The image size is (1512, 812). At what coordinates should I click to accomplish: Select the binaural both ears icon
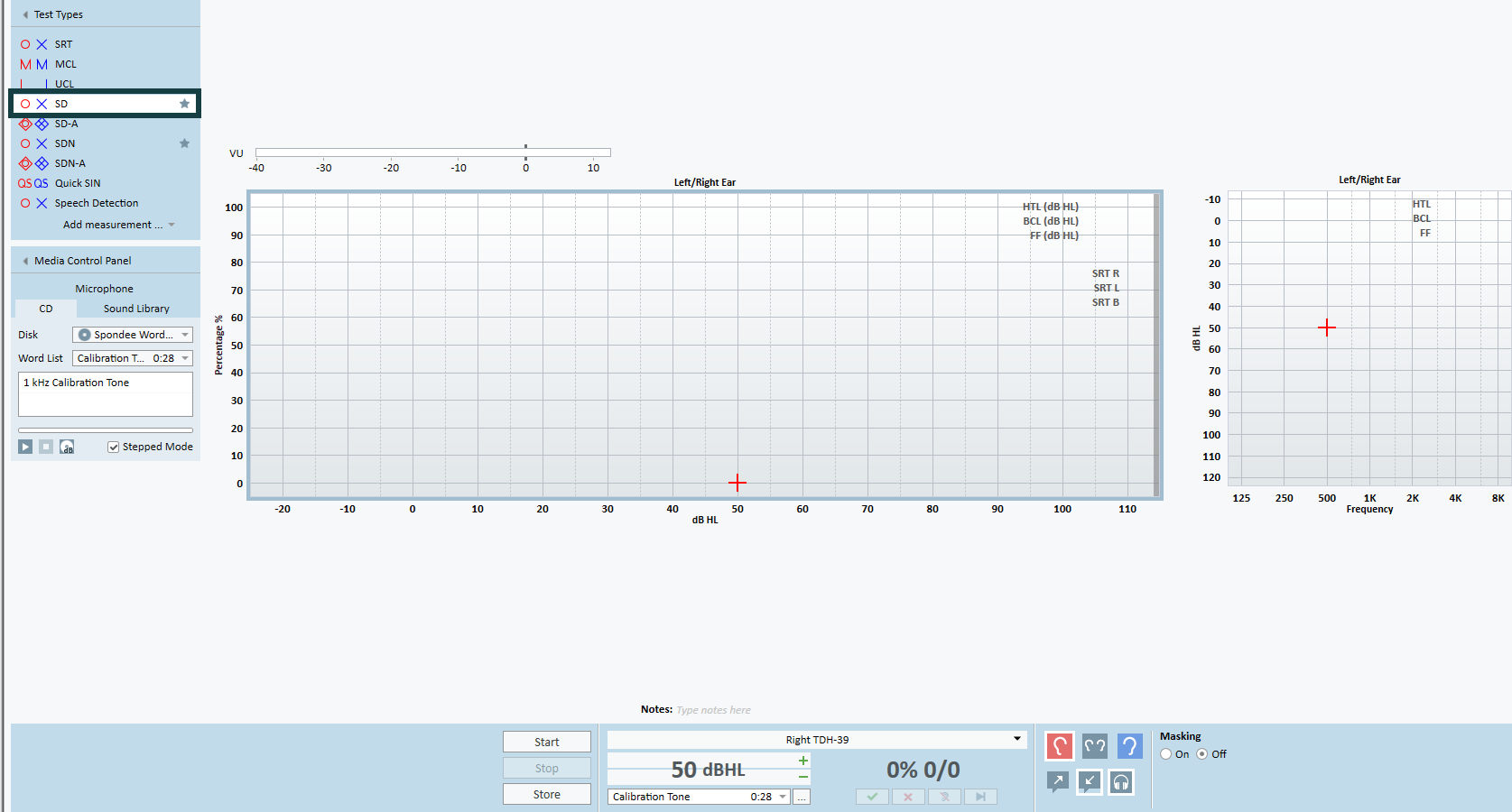pyautogui.click(x=1094, y=746)
